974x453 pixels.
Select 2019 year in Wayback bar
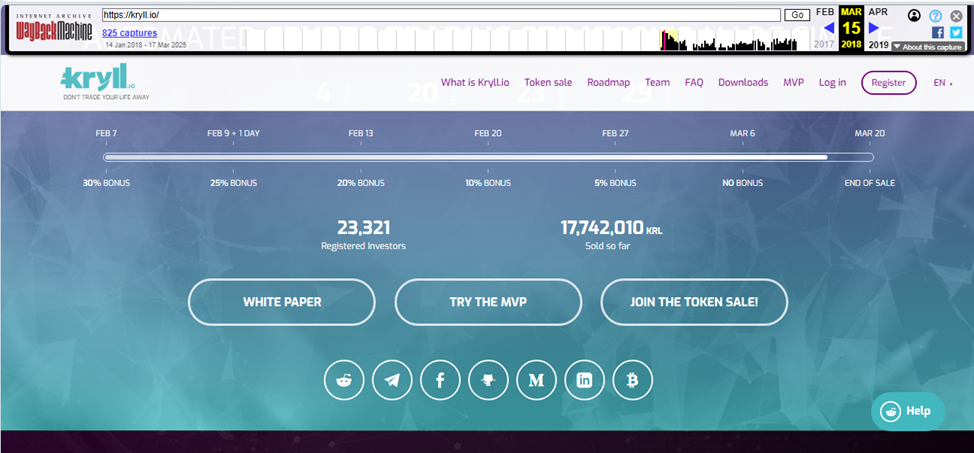point(878,45)
